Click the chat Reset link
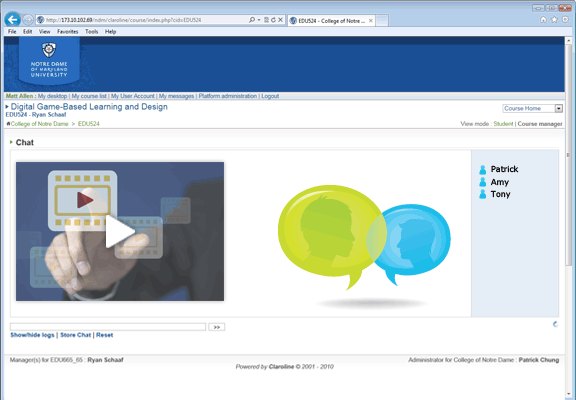This screenshot has height=400, width=576. point(105,335)
